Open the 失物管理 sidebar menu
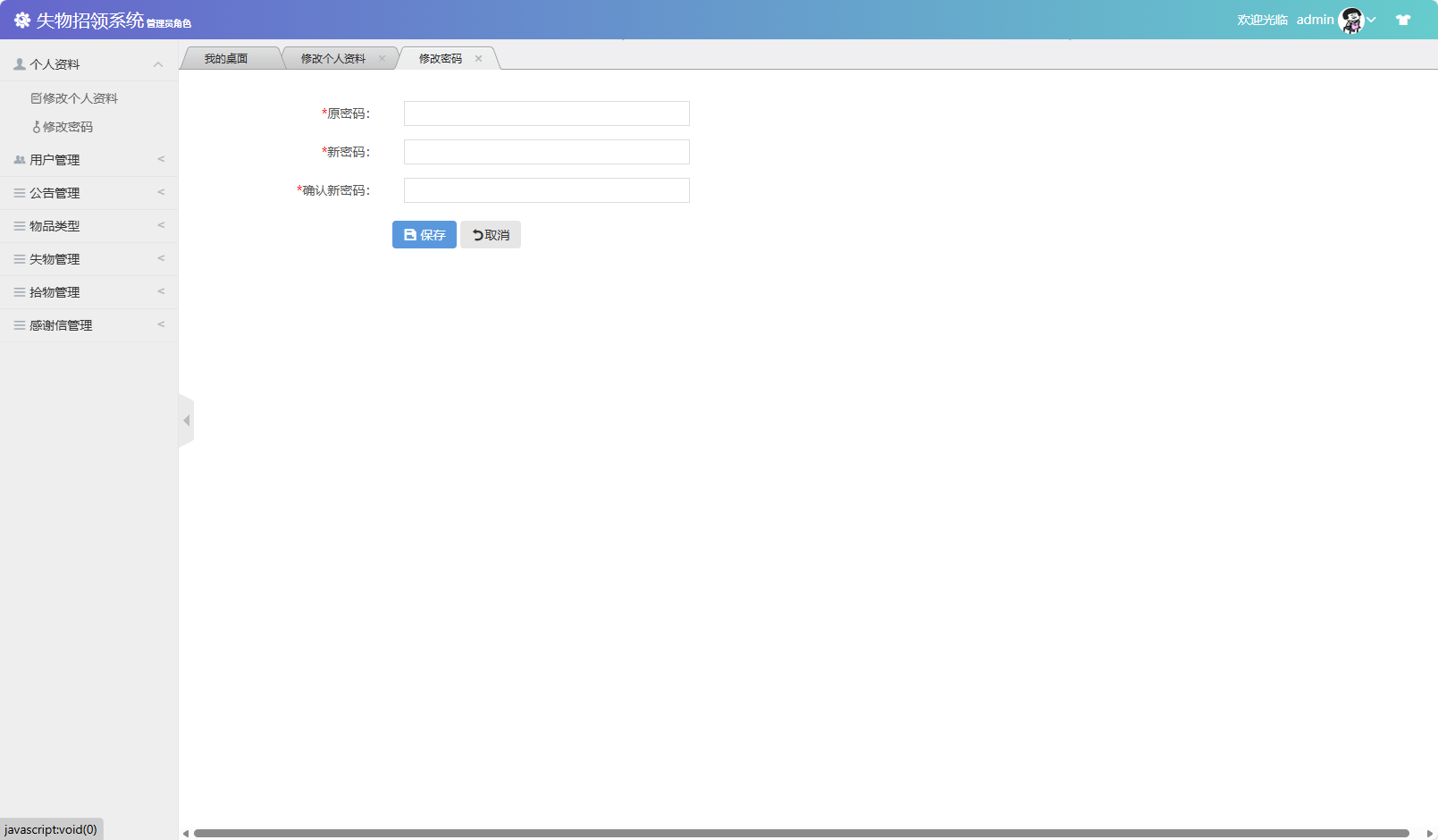The image size is (1438, 840). (89, 259)
